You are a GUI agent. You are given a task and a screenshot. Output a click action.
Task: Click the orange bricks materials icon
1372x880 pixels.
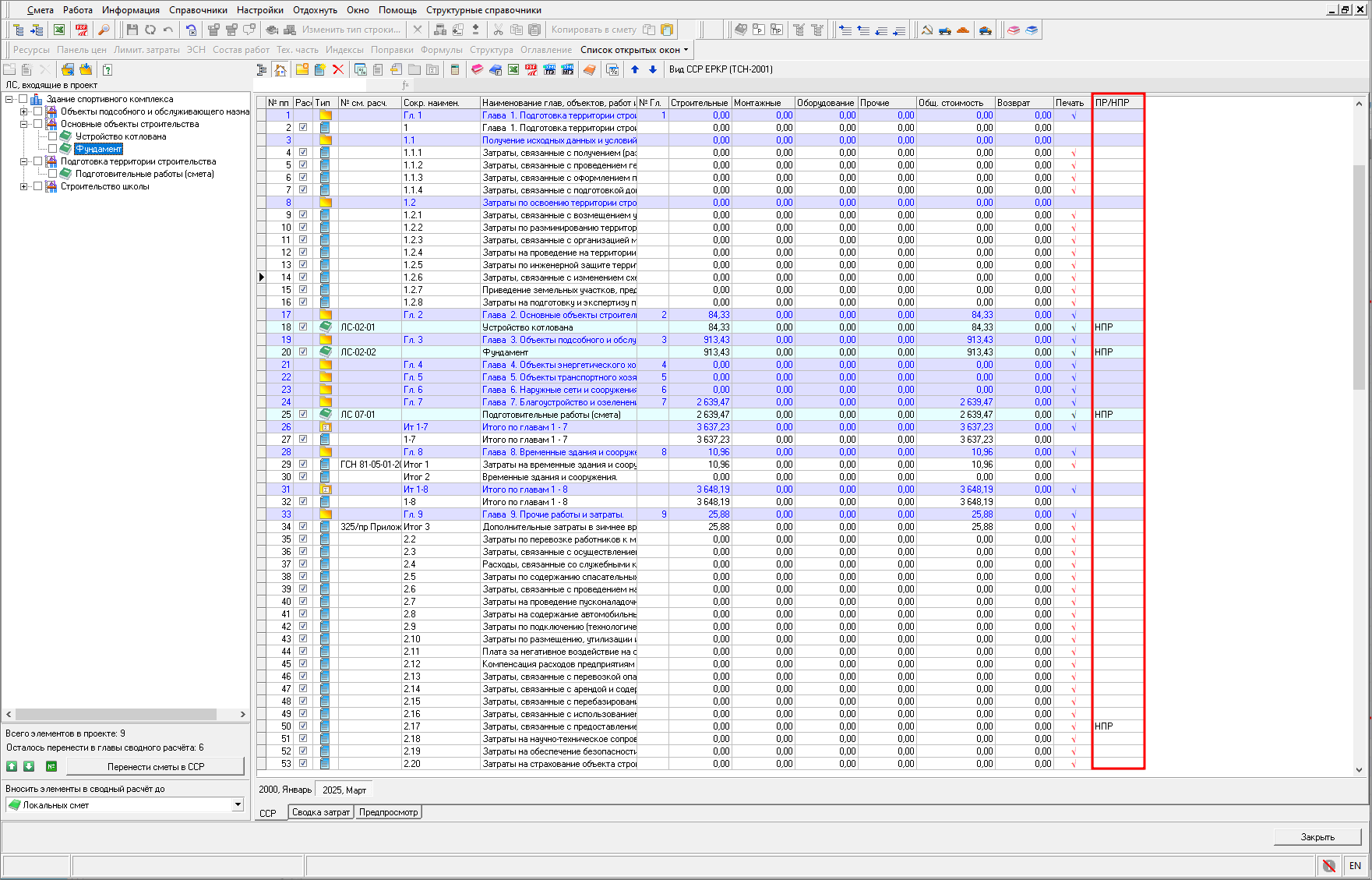[963, 30]
